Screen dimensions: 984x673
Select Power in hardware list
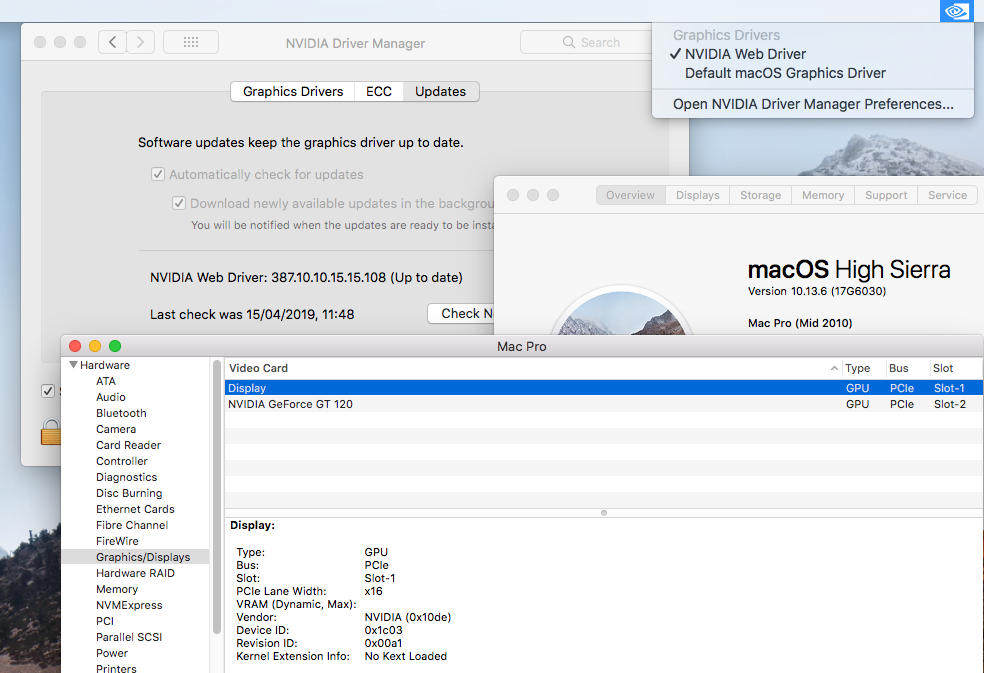click(x=112, y=653)
